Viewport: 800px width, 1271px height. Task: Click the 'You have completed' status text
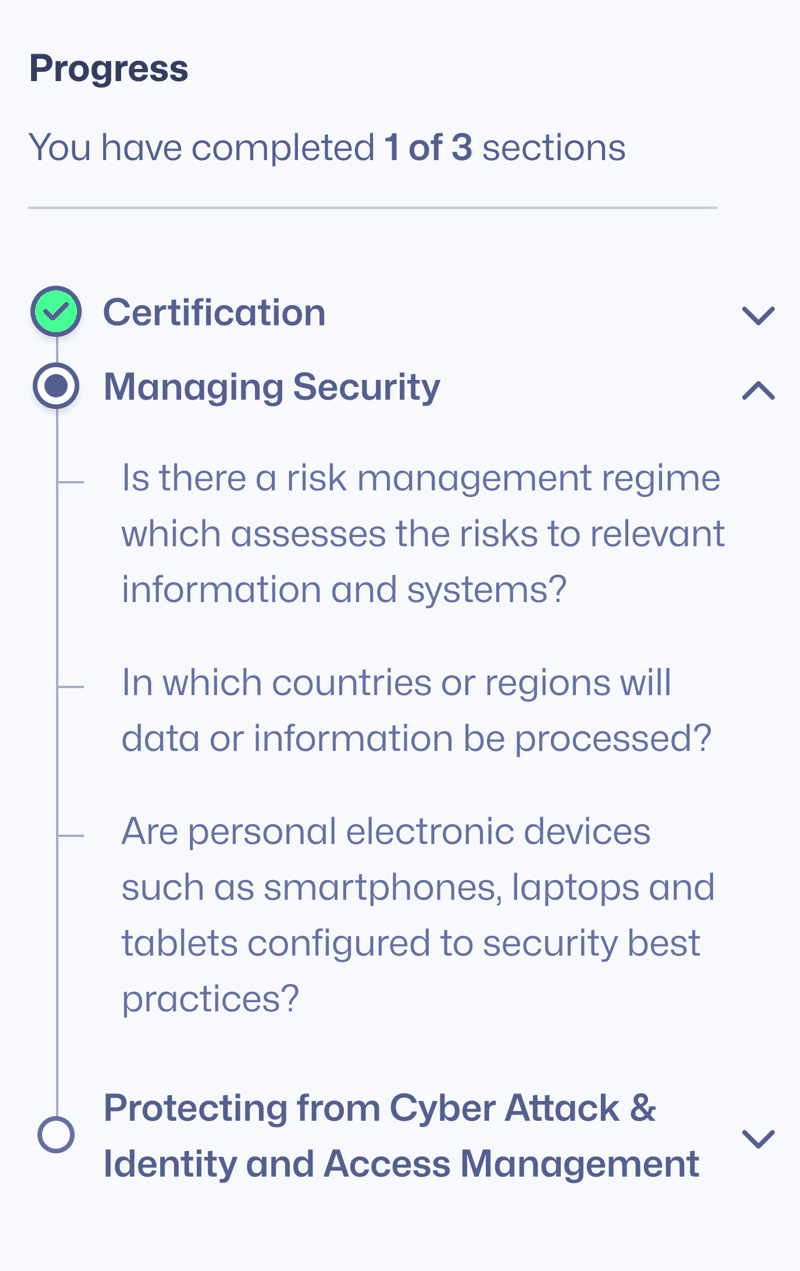pyautogui.click(x=200, y=147)
